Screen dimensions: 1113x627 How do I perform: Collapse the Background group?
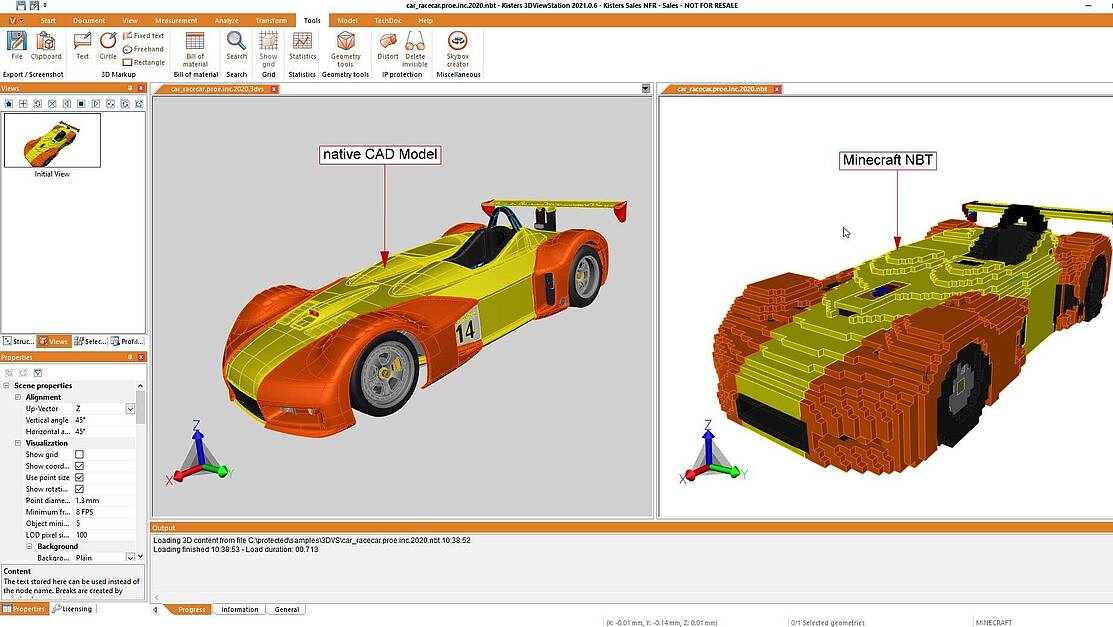[x=29, y=546]
